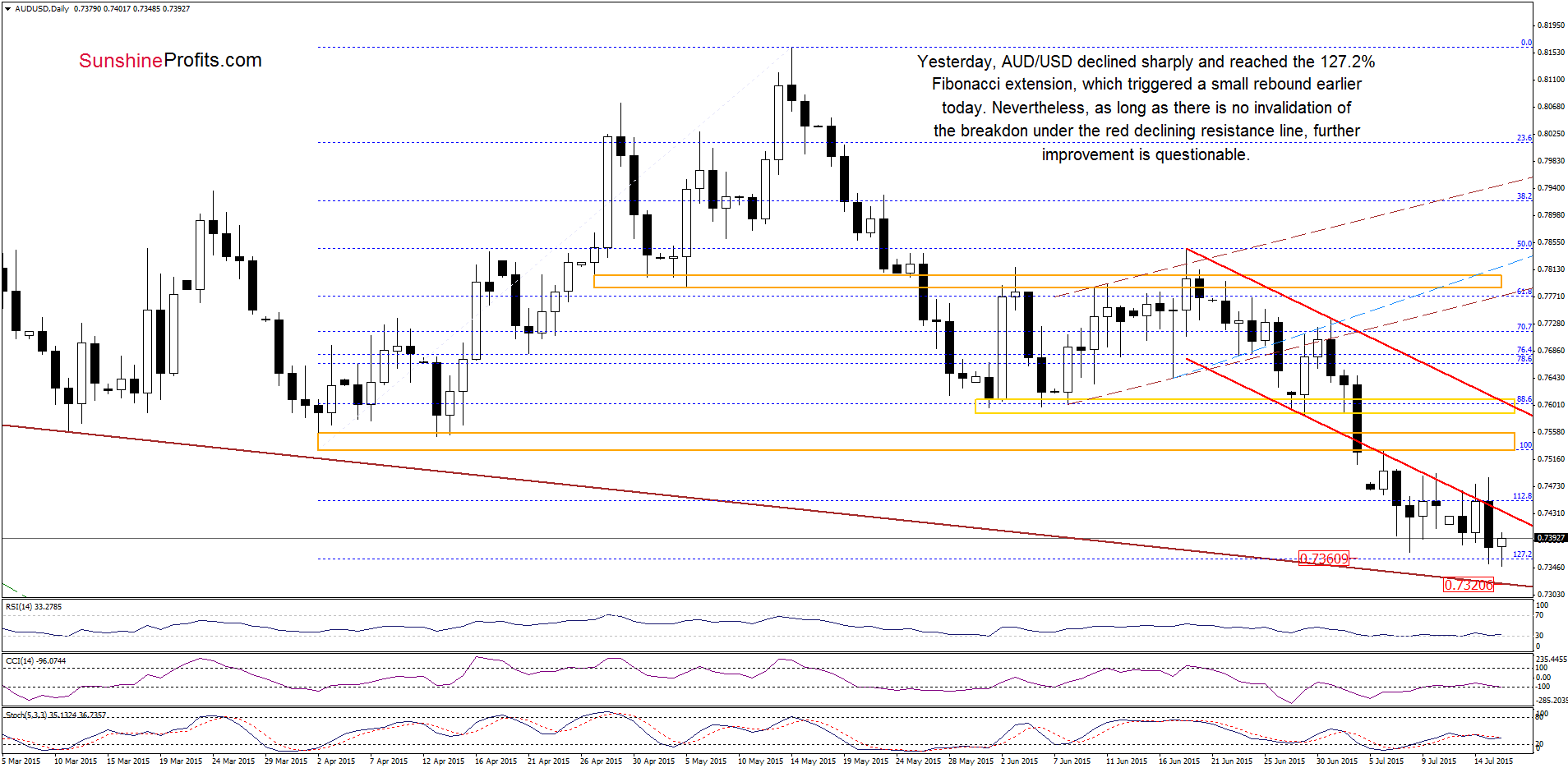Screen dimensions: 1568x768
Task: Click the 5 Mar 2015 date label
Action: pyautogui.click(x=21, y=761)
